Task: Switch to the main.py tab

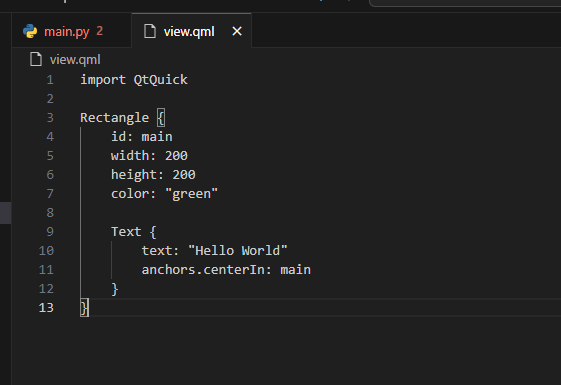Action: (72, 31)
